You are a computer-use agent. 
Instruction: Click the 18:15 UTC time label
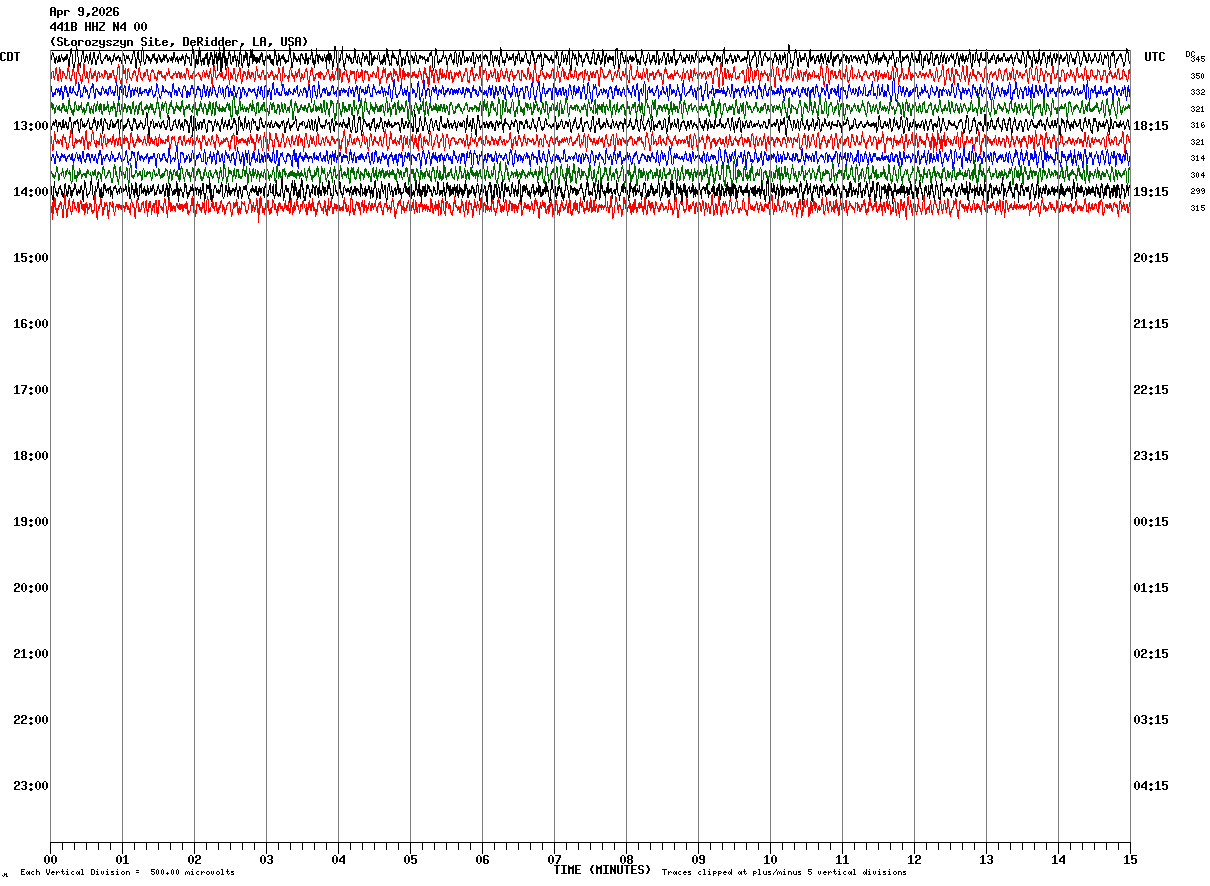[x=1150, y=126]
